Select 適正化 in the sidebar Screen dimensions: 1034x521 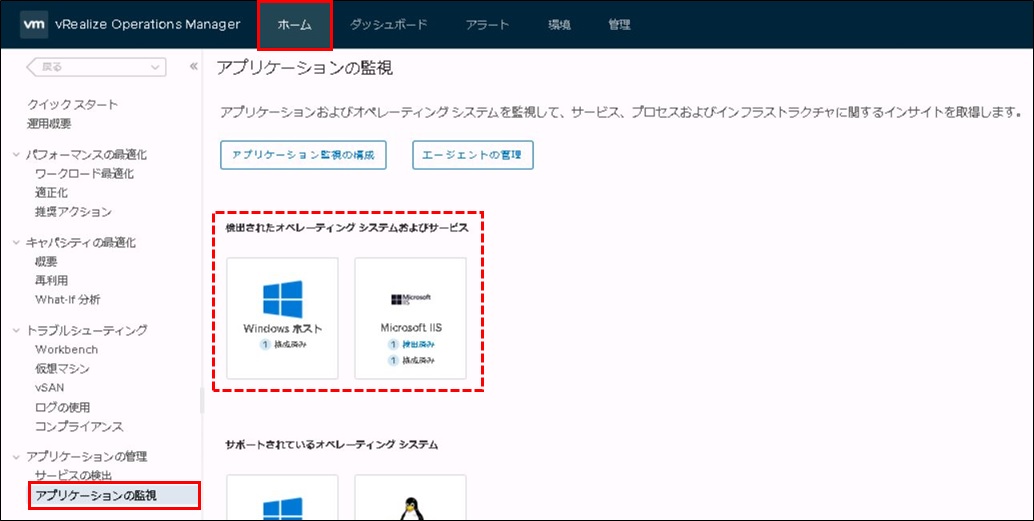pos(51,193)
